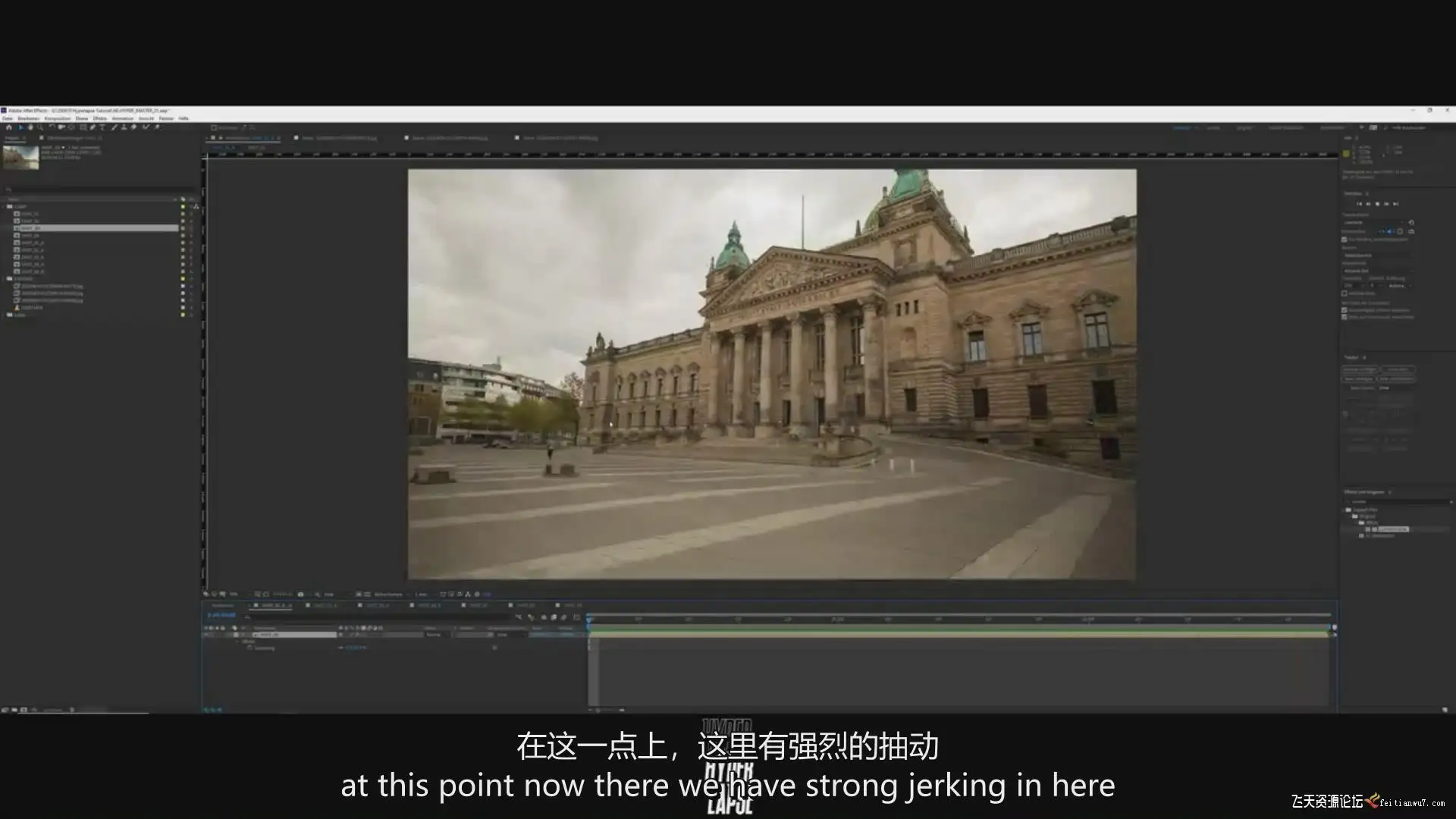
Task: Open the Animation menu
Action: (x=123, y=118)
